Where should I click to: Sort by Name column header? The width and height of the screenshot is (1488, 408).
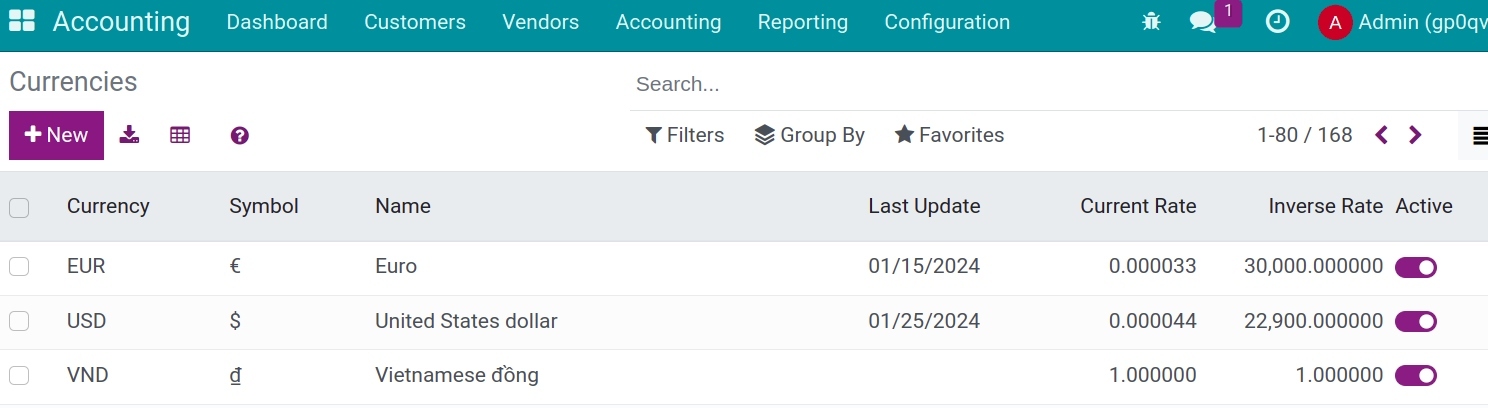pyautogui.click(x=403, y=206)
